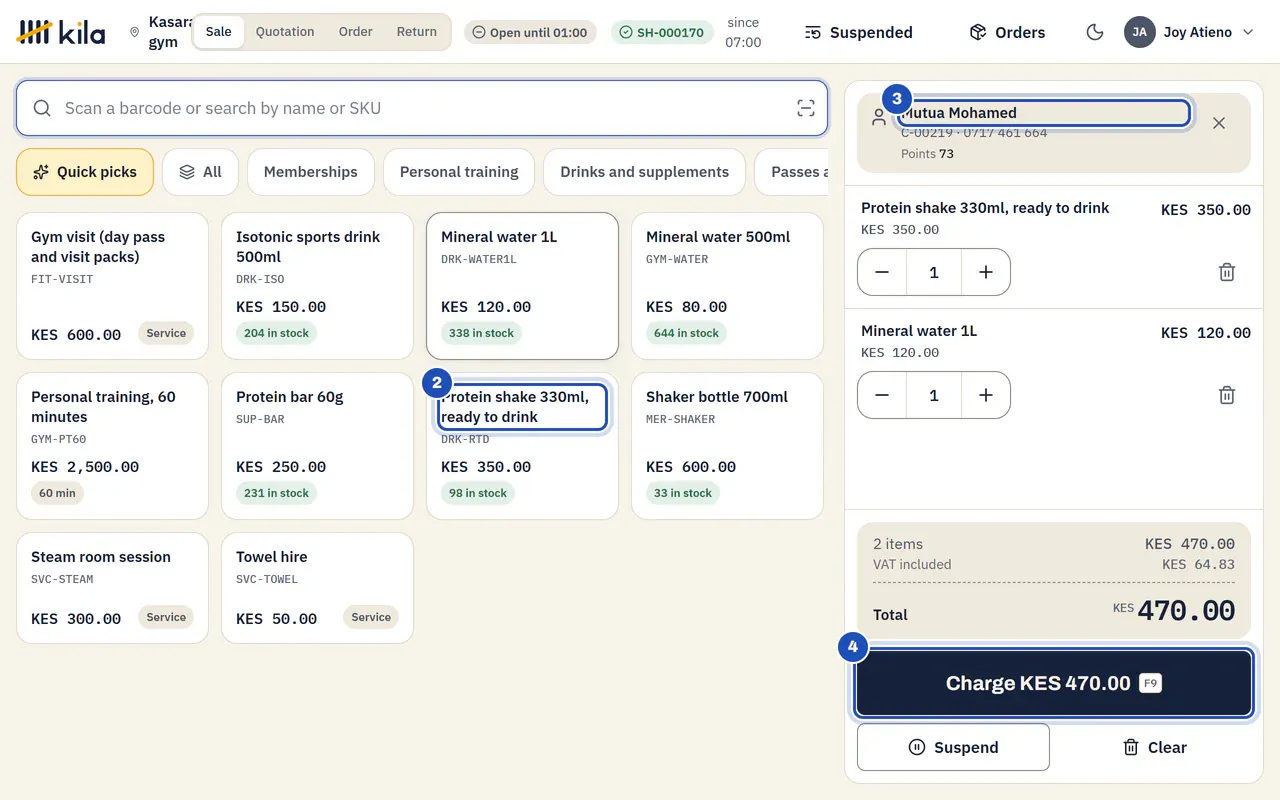Screen dimensions: 1280x800
Task: Filter products by Memberships
Action: pyautogui.click(x=311, y=172)
